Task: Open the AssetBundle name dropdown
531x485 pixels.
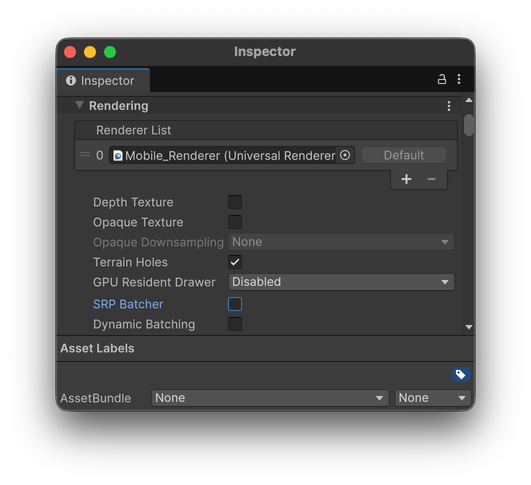Action: [270, 398]
